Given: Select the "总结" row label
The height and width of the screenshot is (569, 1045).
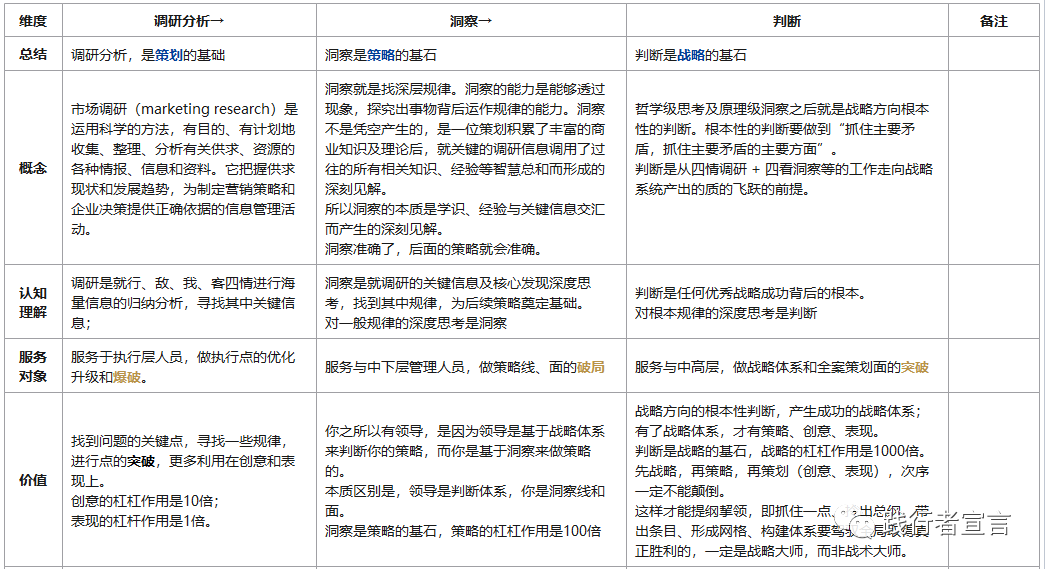Looking at the screenshot, I should 33,56.
